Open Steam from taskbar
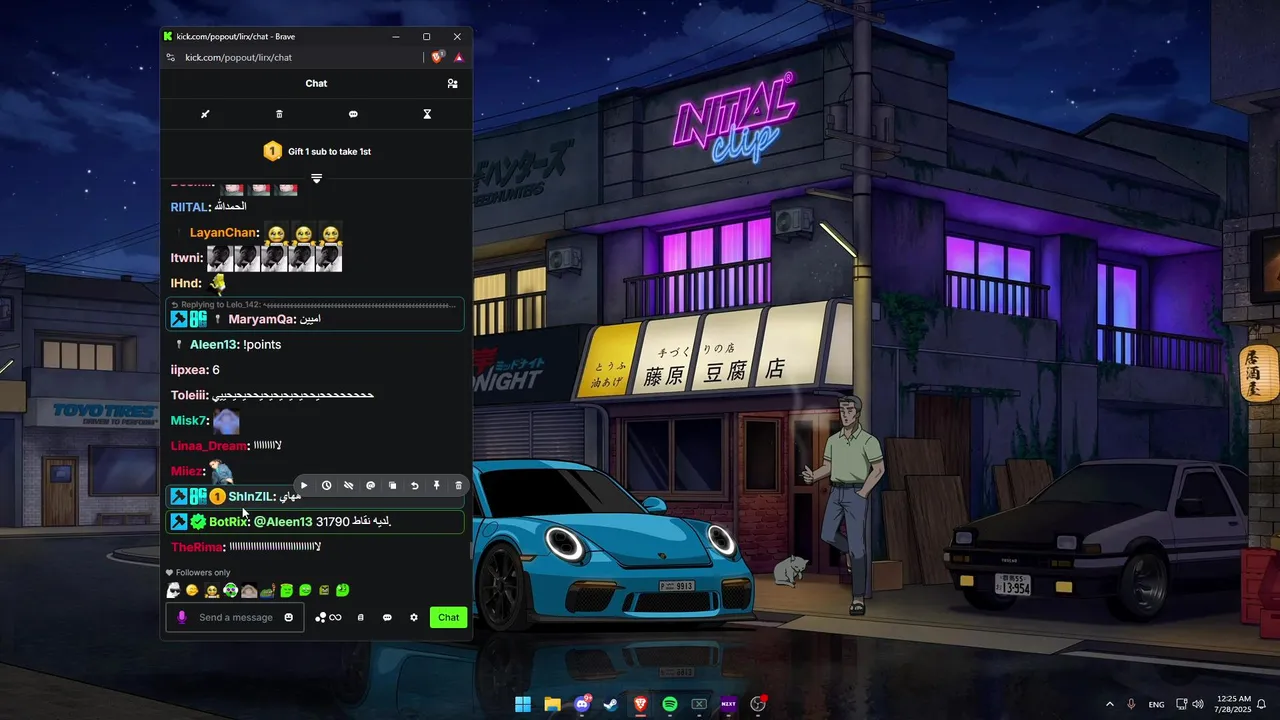This screenshot has height=720, width=1280. [611, 704]
